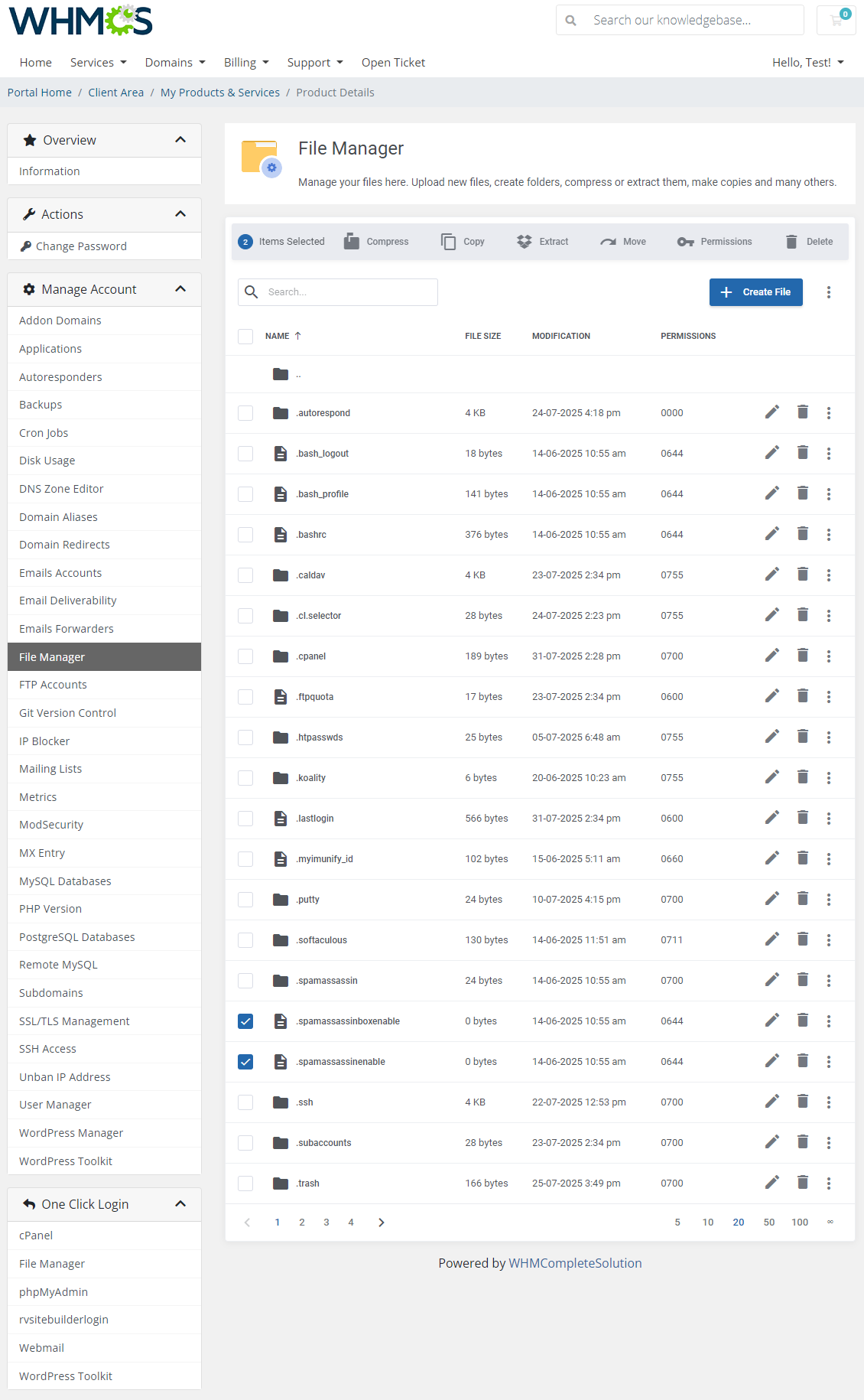Click the Delete icon in the toolbar
This screenshot has width=864, height=1400.
[x=791, y=242]
